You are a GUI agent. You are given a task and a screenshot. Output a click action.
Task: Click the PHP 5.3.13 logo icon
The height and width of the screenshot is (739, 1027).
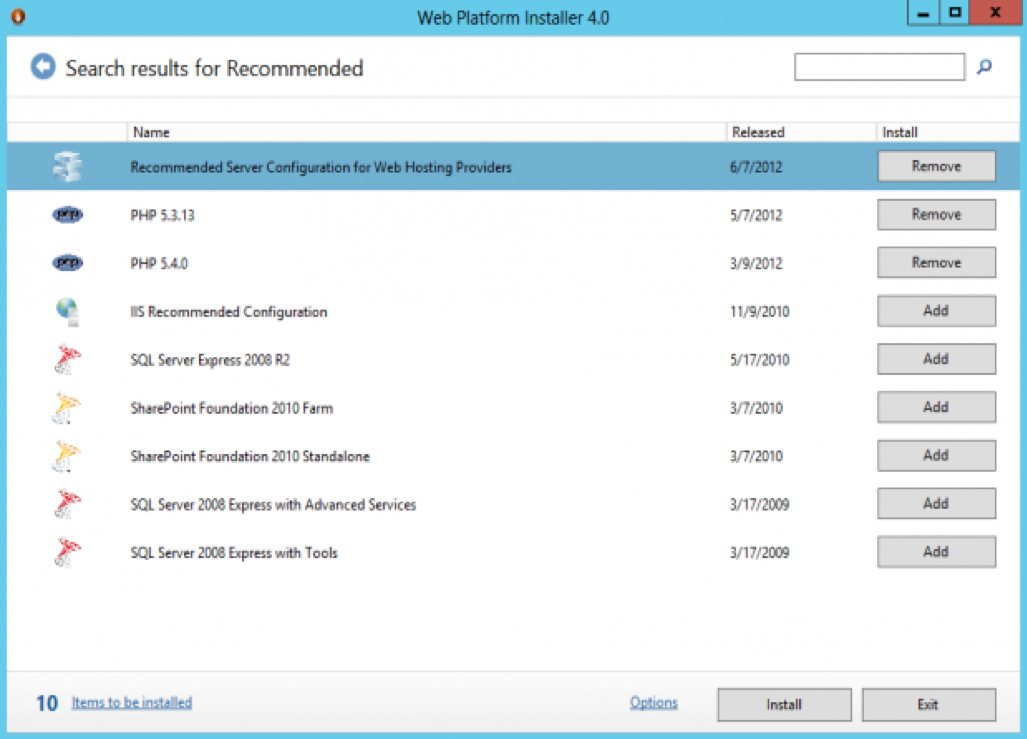[67, 214]
